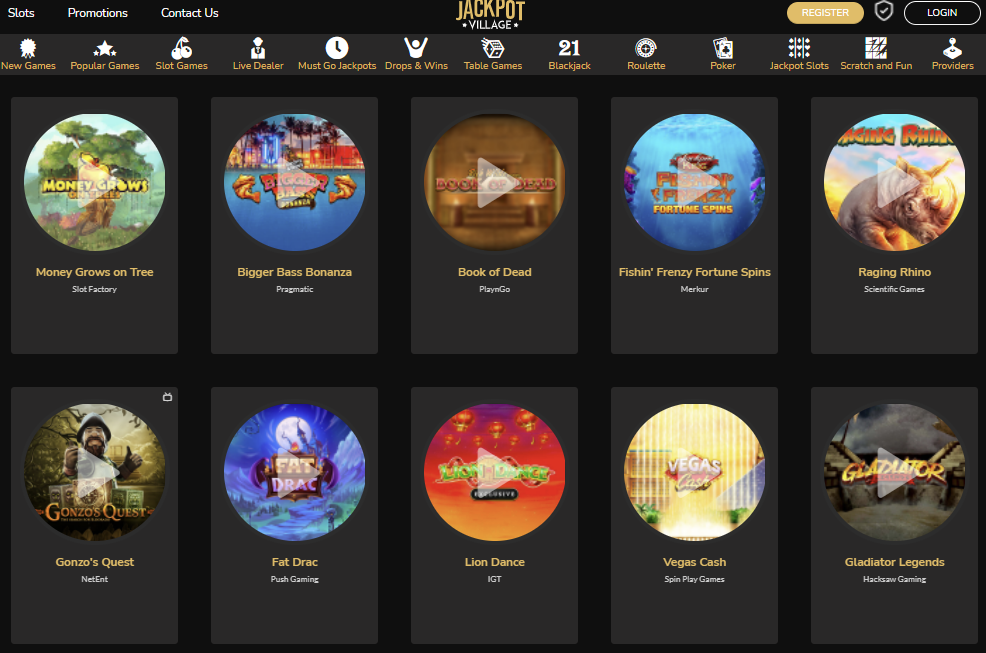The height and width of the screenshot is (653, 986).
Task: Launch the Lion Dance game thumbnail
Action: pyautogui.click(x=494, y=472)
